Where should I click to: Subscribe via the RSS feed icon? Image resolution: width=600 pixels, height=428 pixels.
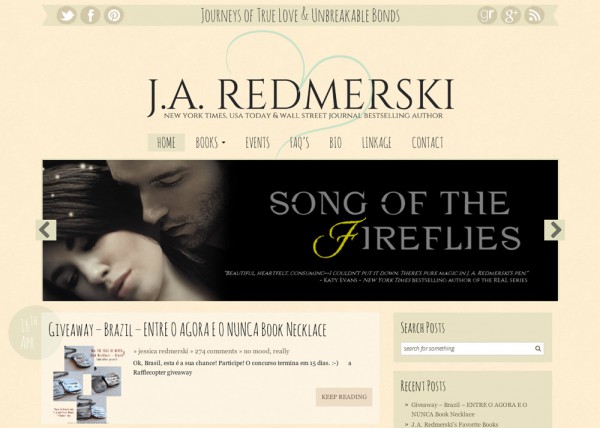pyautogui.click(x=534, y=15)
